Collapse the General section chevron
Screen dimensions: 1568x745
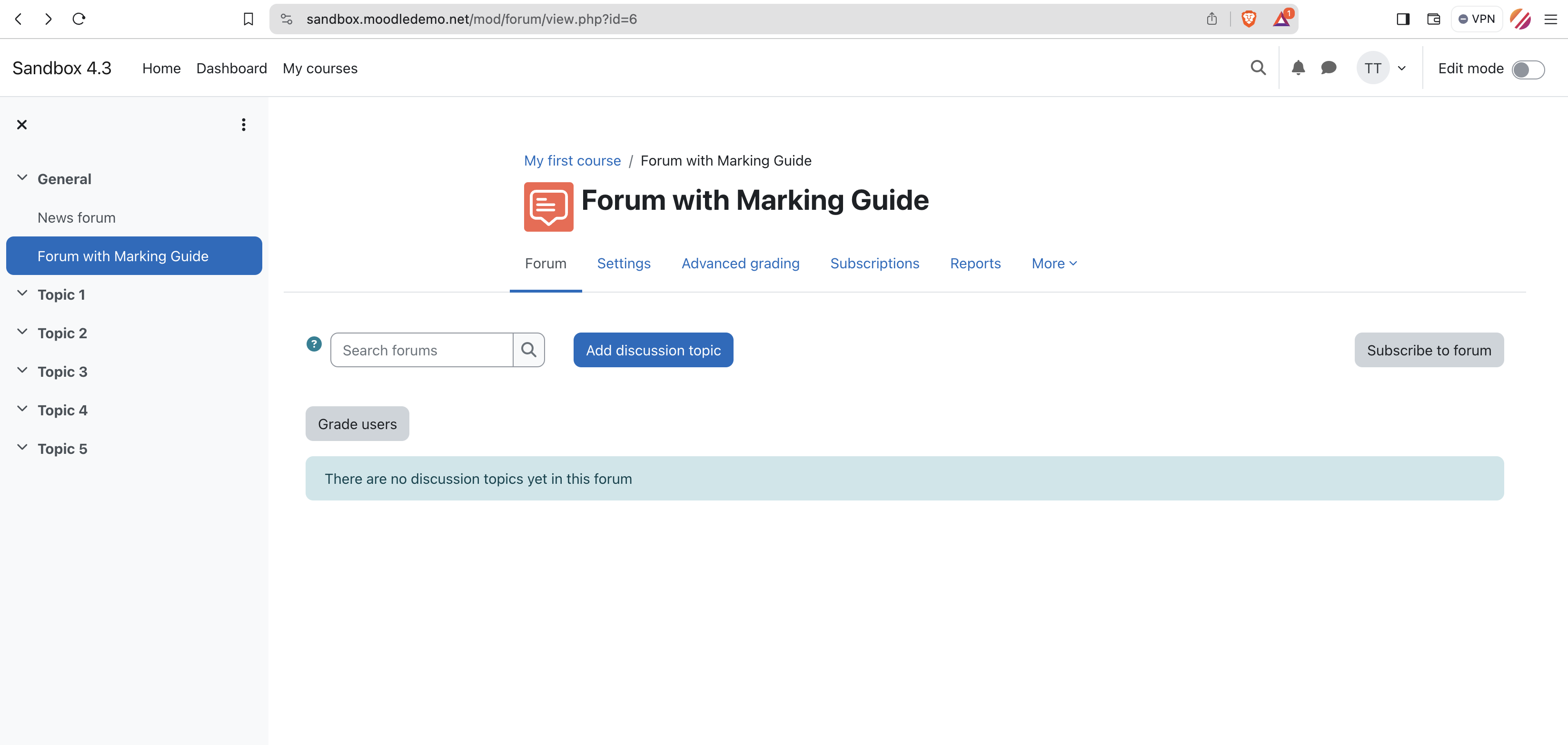point(22,177)
